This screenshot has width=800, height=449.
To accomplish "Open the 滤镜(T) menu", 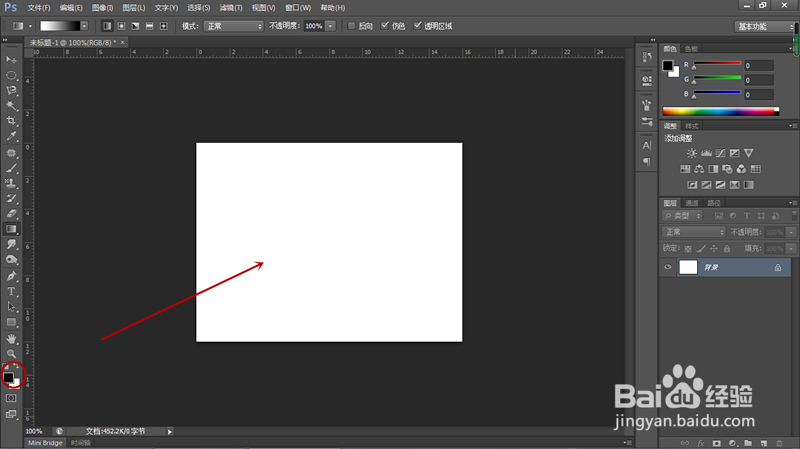I will (x=231, y=8).
